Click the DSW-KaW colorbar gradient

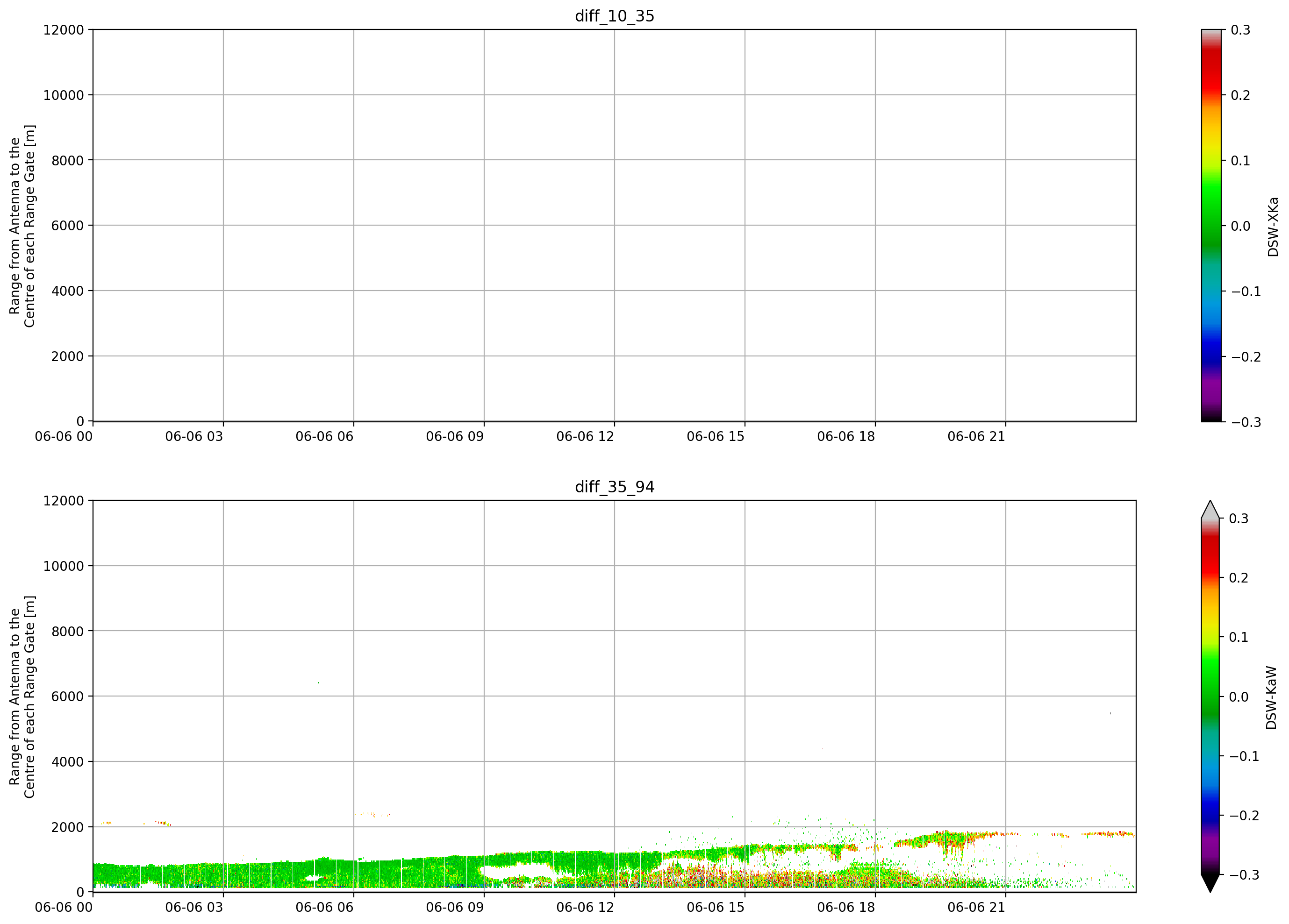(1210, 696)
